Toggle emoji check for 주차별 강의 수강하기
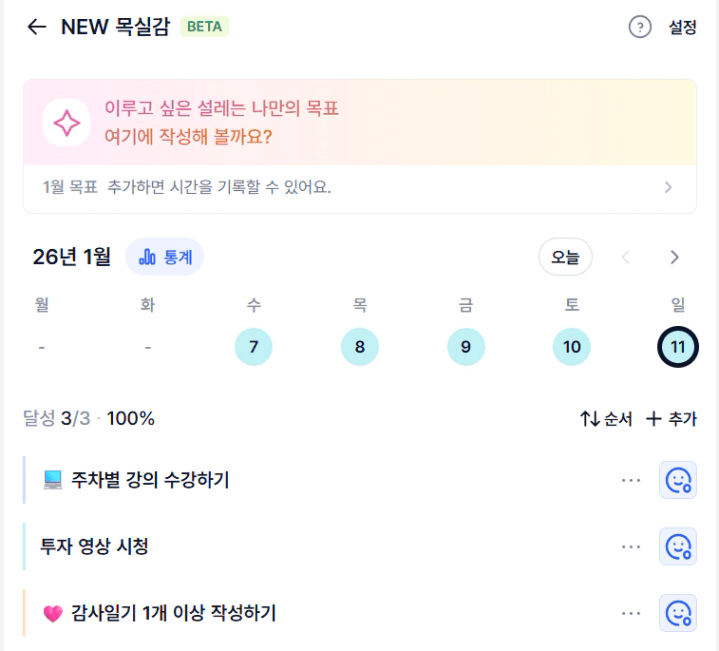 [x=678, y=480]
